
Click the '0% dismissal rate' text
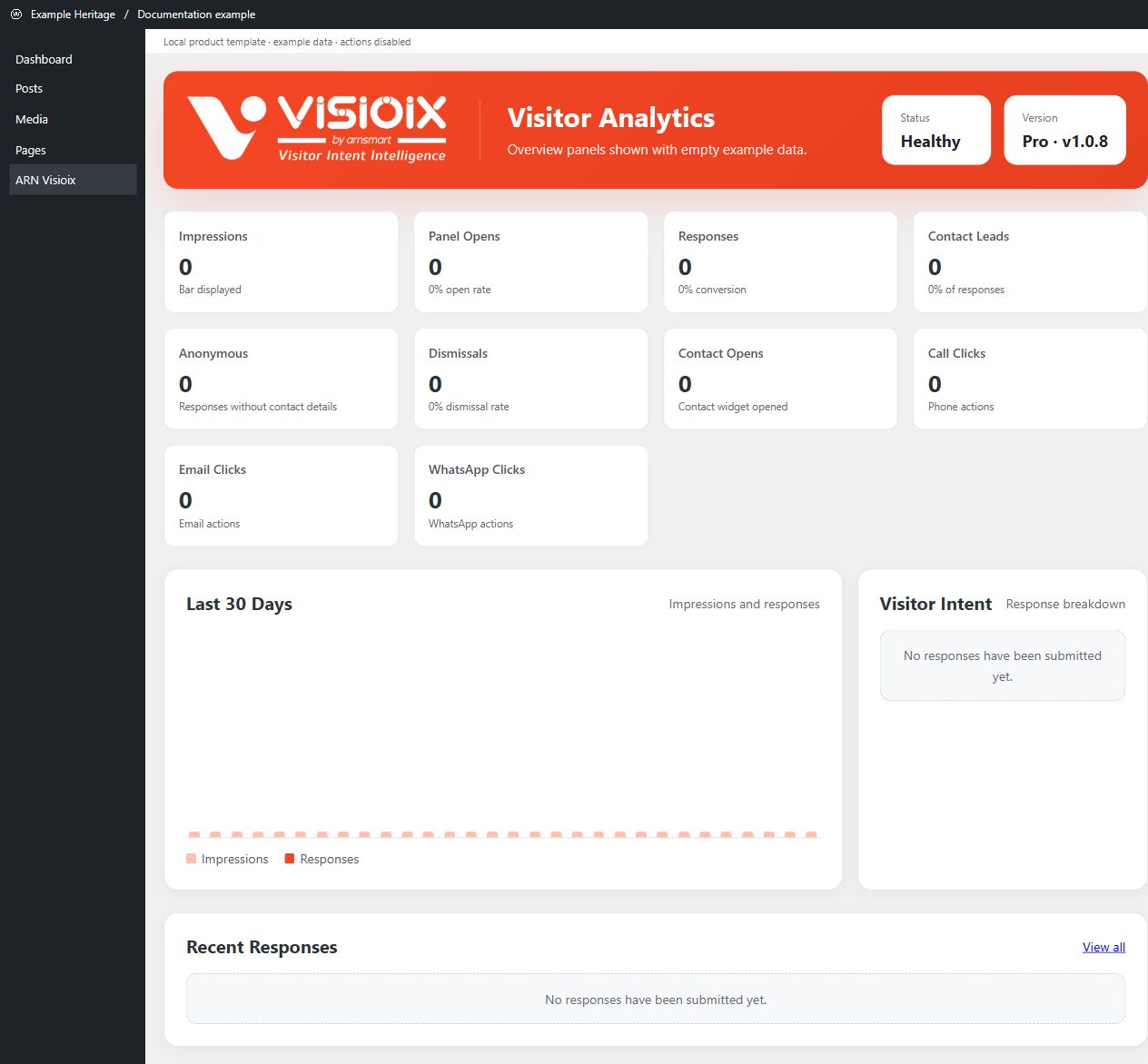tap(469, 407)
